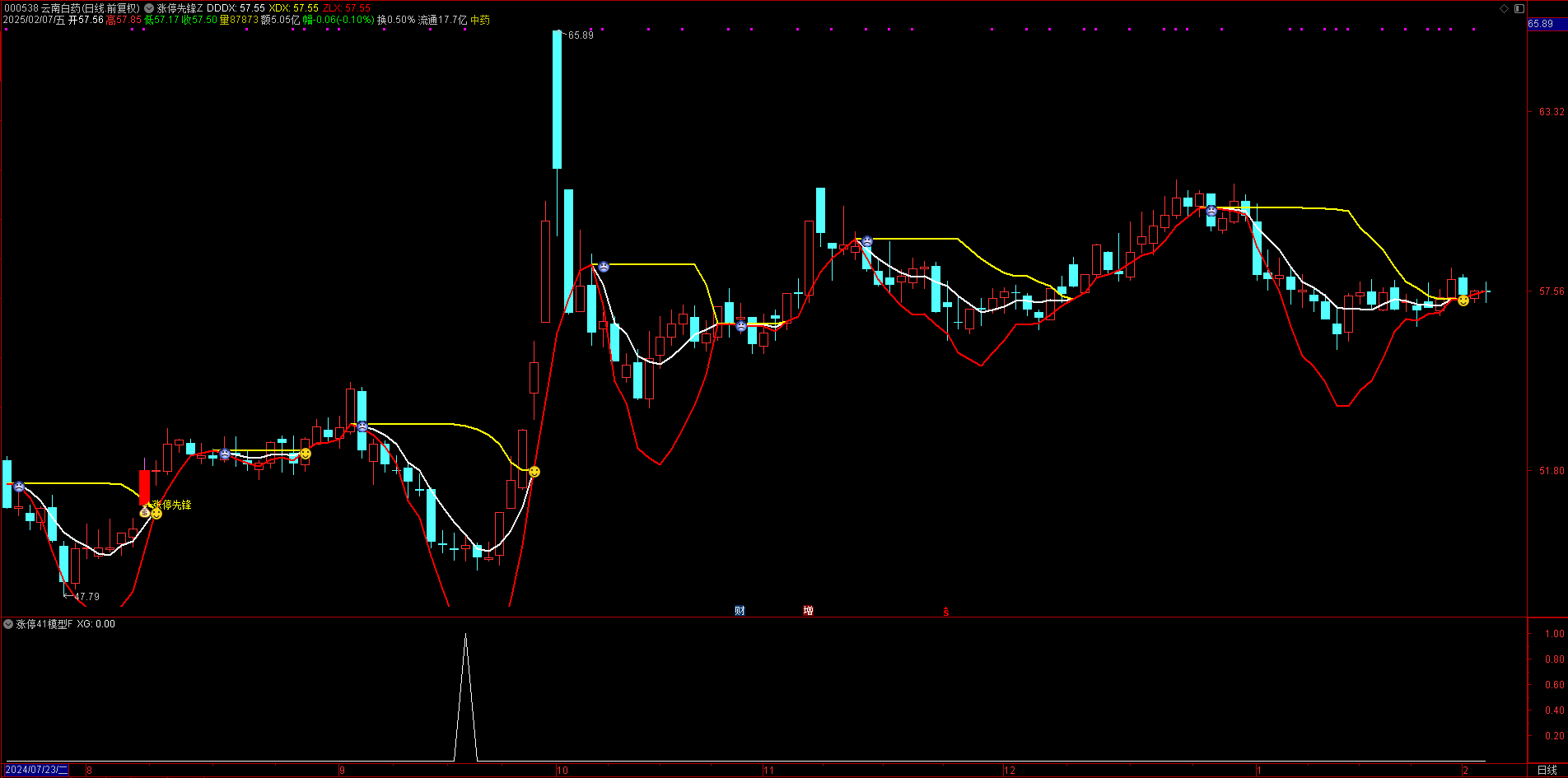This screenshot has width=1568, height=778.
Task: Click the 增 event marker on the time axis
Action: [808, 610]
